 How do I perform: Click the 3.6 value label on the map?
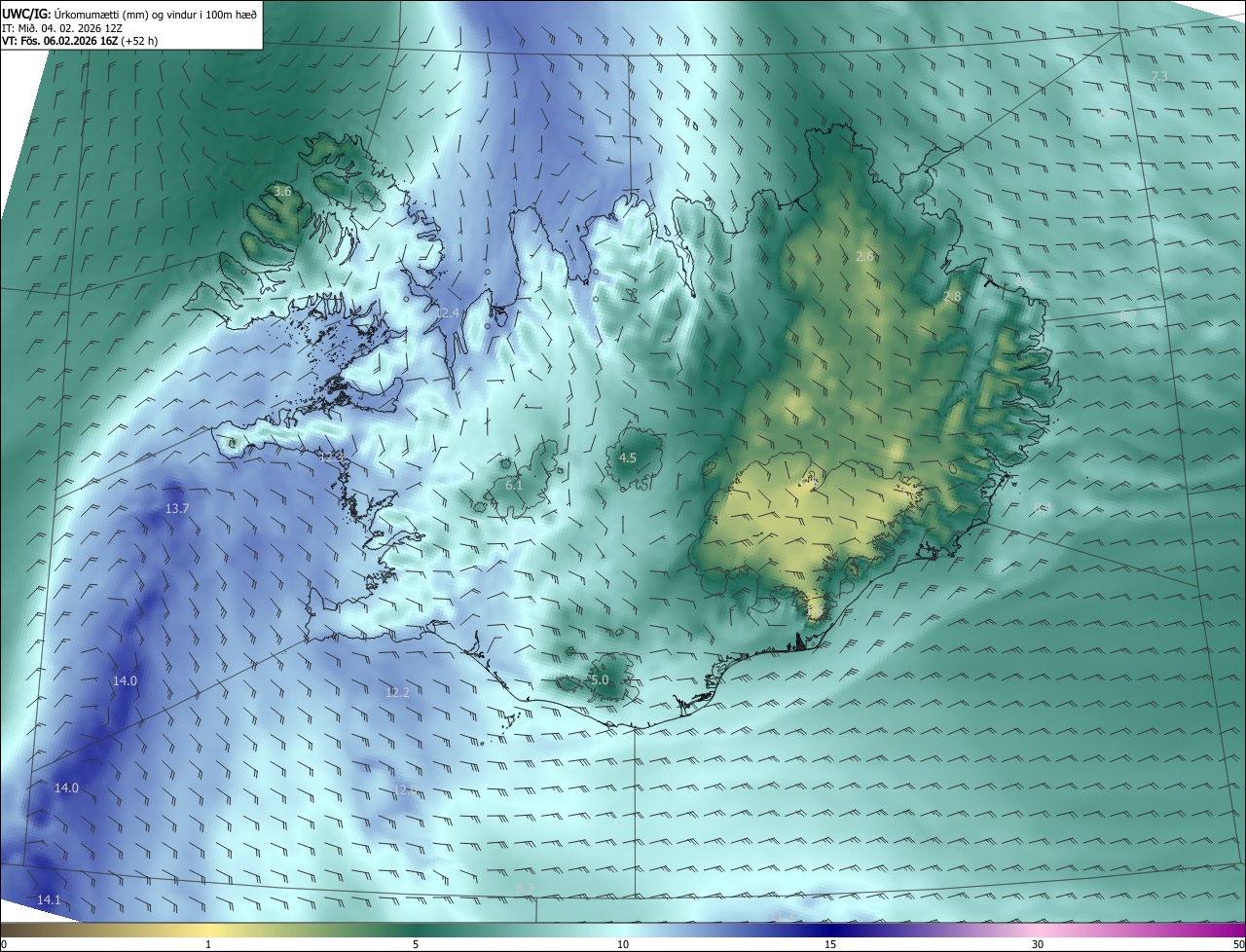click(282, 192)
